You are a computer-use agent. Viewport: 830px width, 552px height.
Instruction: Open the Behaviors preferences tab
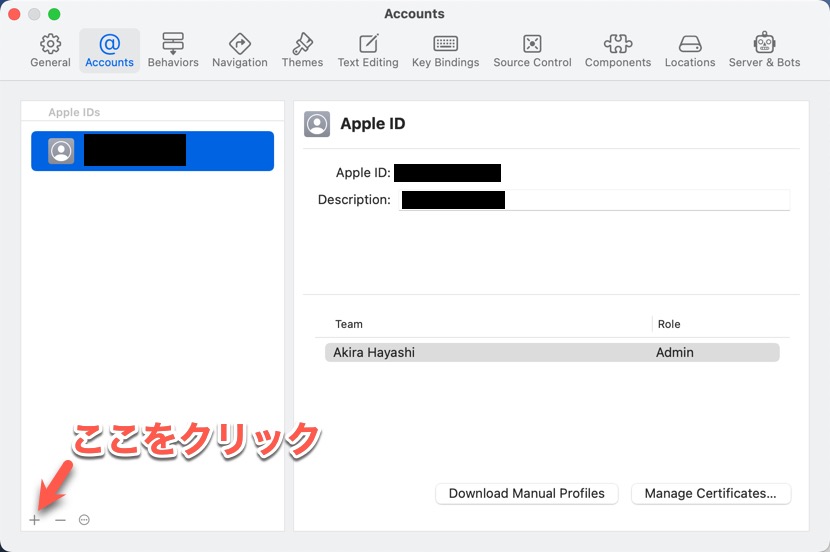tap(173, 51)
